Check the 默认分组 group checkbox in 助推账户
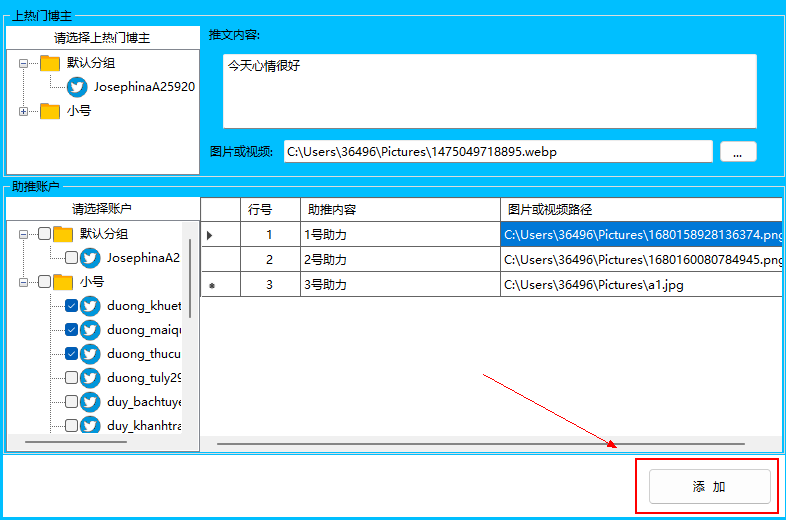786x520 pixels. tap(44, 234)
